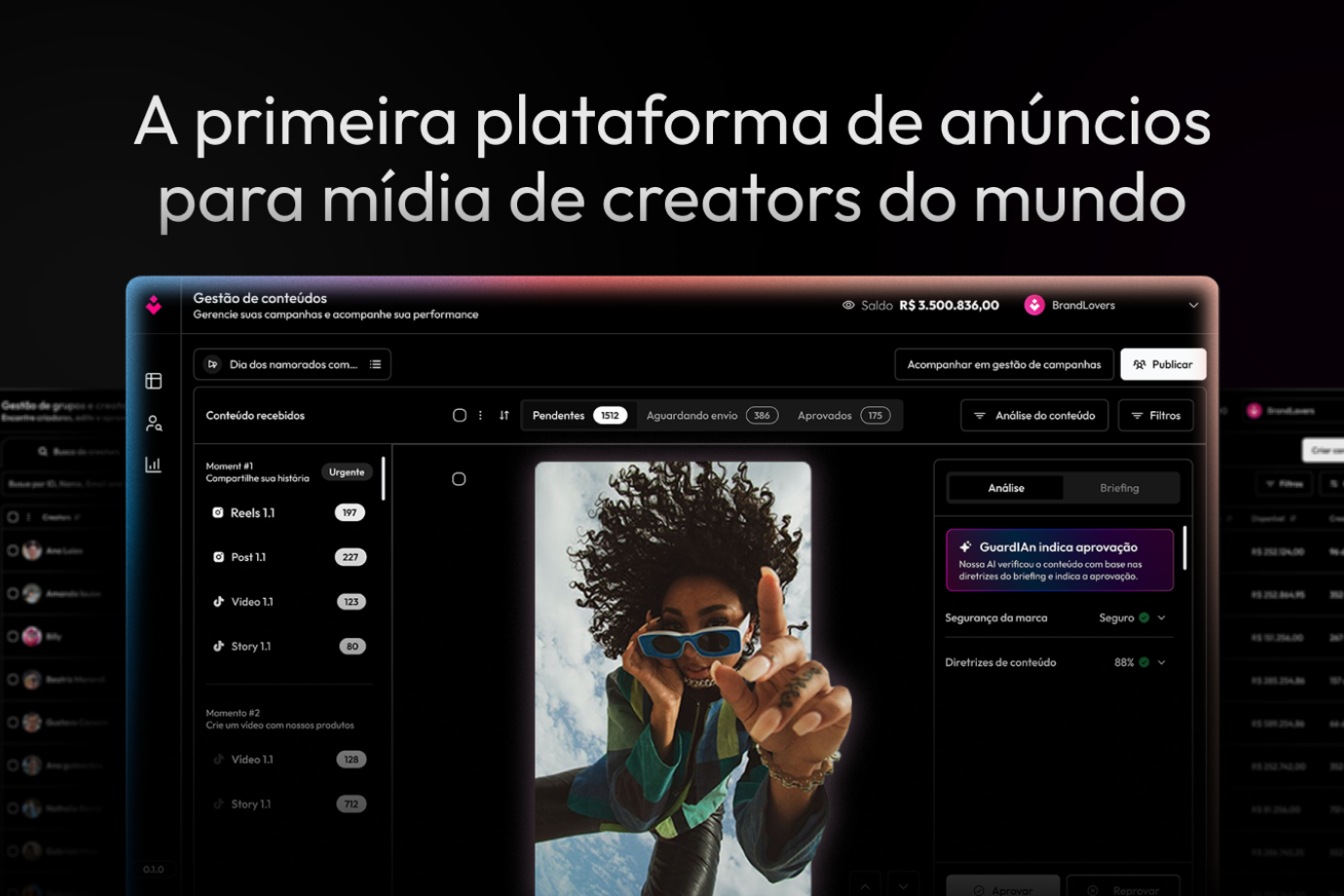This screenshot has width=1344, height=896.
Task: Open the table layout sidebar icon
Action: click(154, 381)
